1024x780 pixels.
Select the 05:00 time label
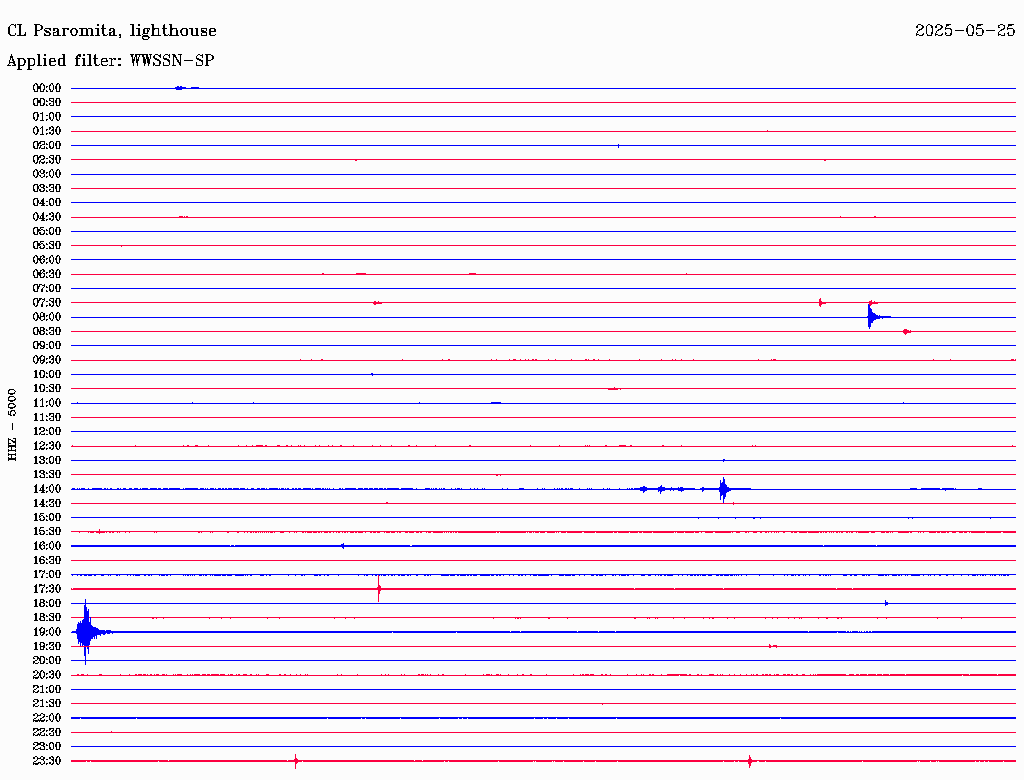pos(47,231)
